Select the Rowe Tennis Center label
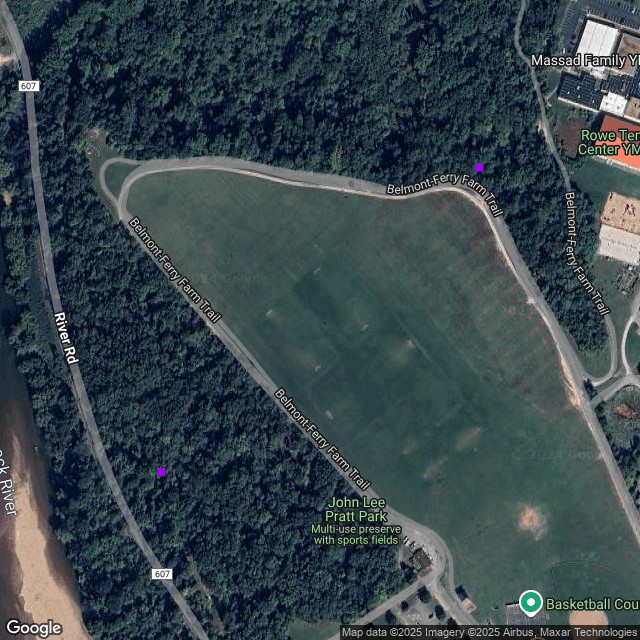The height and width of the screenshot is (640, 640). tap(609, 142)
